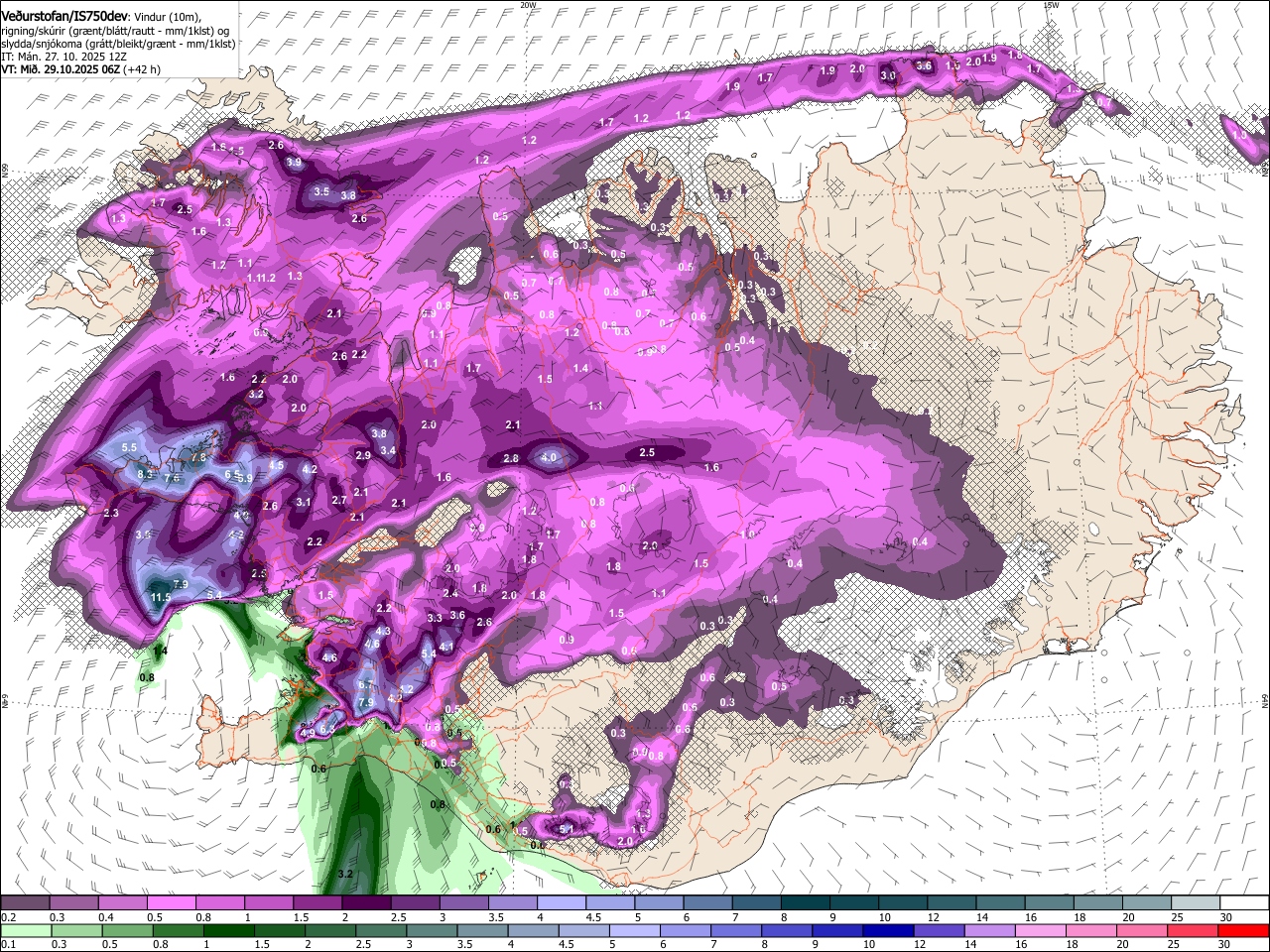Viewport: 1270px width, 952px height.
Task: Click the 3.0 value on the northern band
Action: click(889, 75)
